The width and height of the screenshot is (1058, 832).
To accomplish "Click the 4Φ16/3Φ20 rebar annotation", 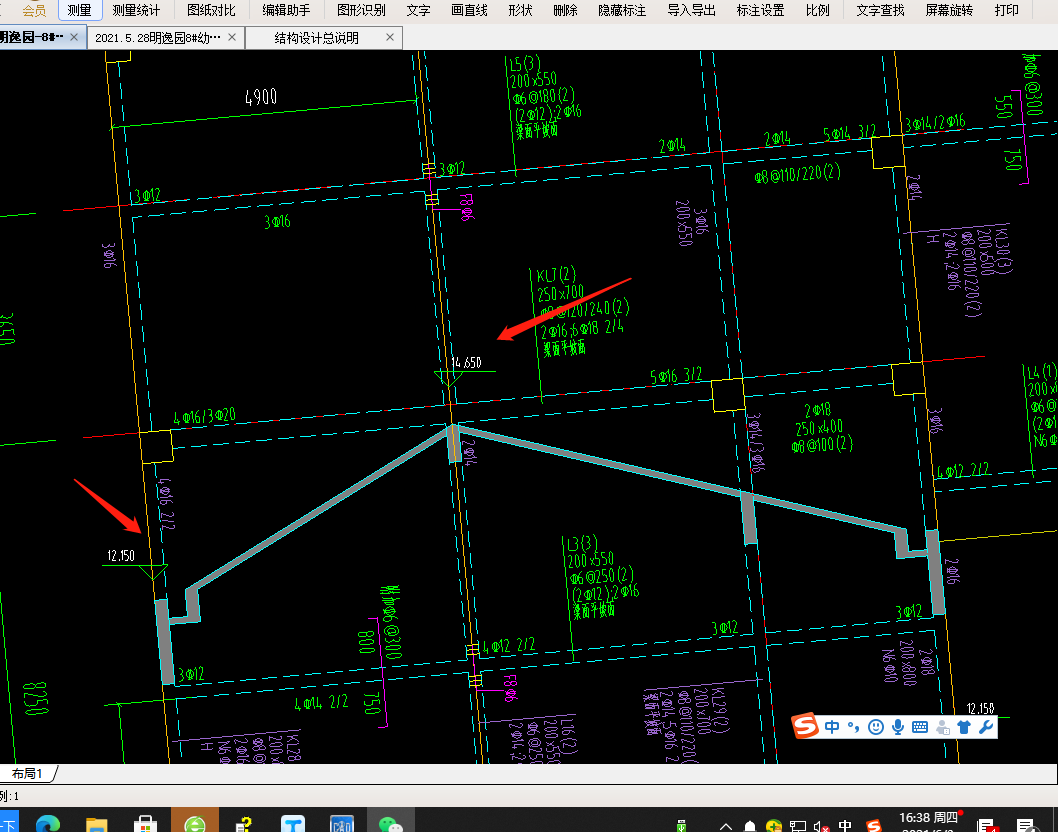I will tap(204, 416).
